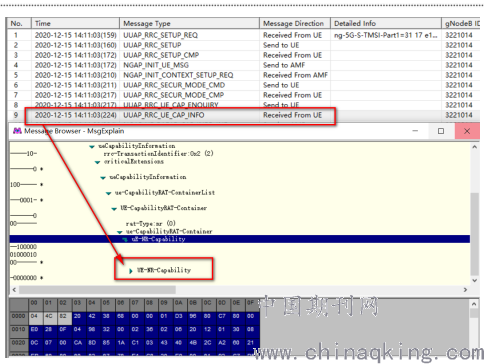Click the ng-5G-S-TMSI-Part1 detailed info cell

coord(386,35)
